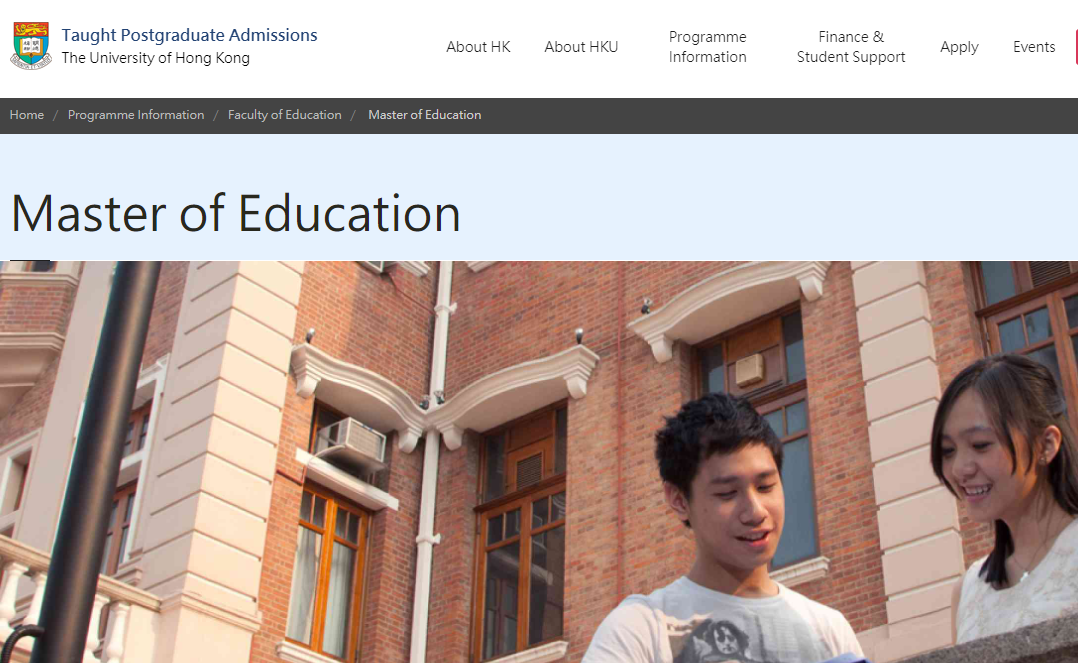Click the large Master of Education page heading
Screen dimensions: 1078x663
[235, 213]
